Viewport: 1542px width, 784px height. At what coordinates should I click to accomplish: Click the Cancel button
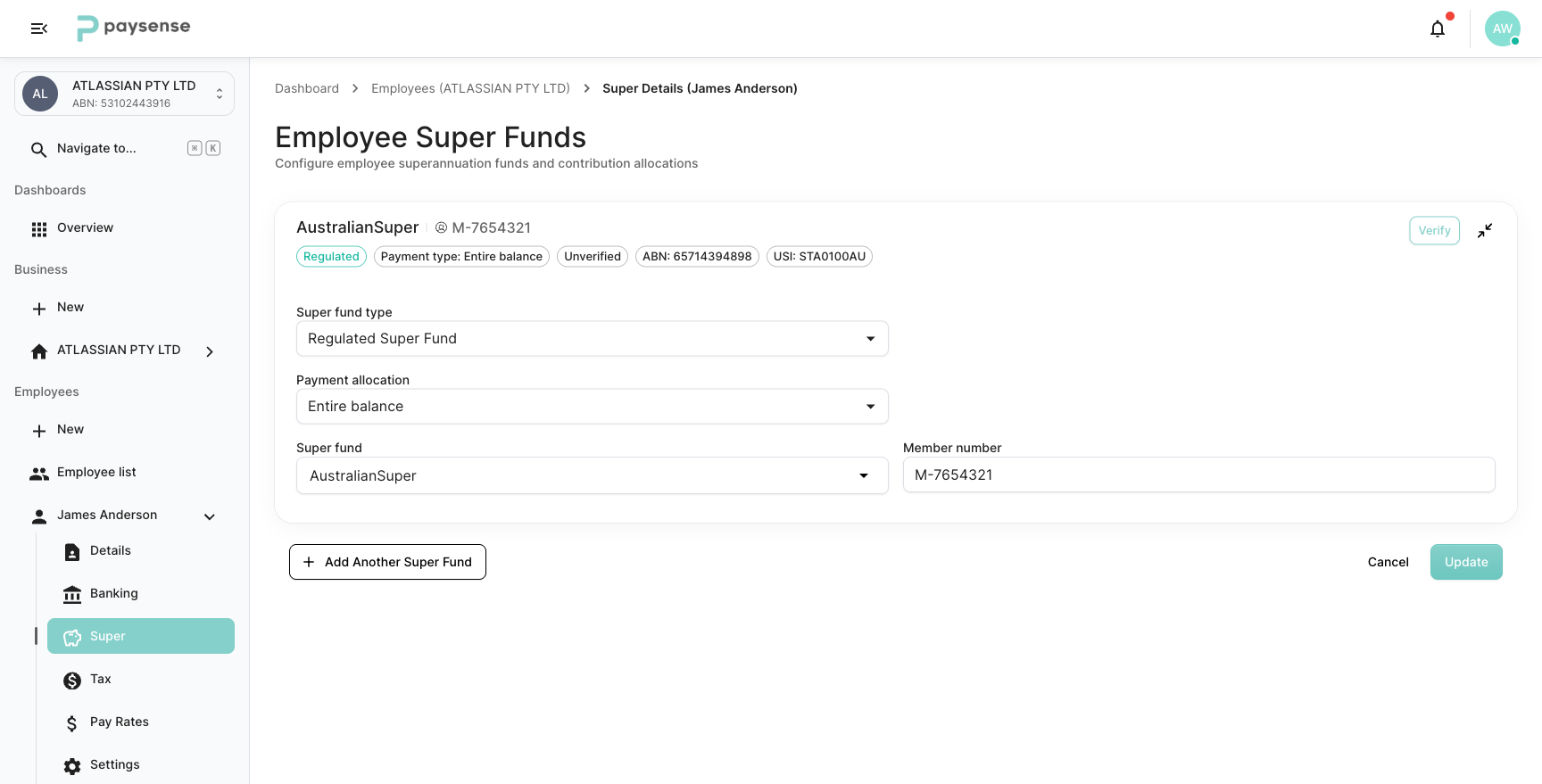click(1388, 562)
